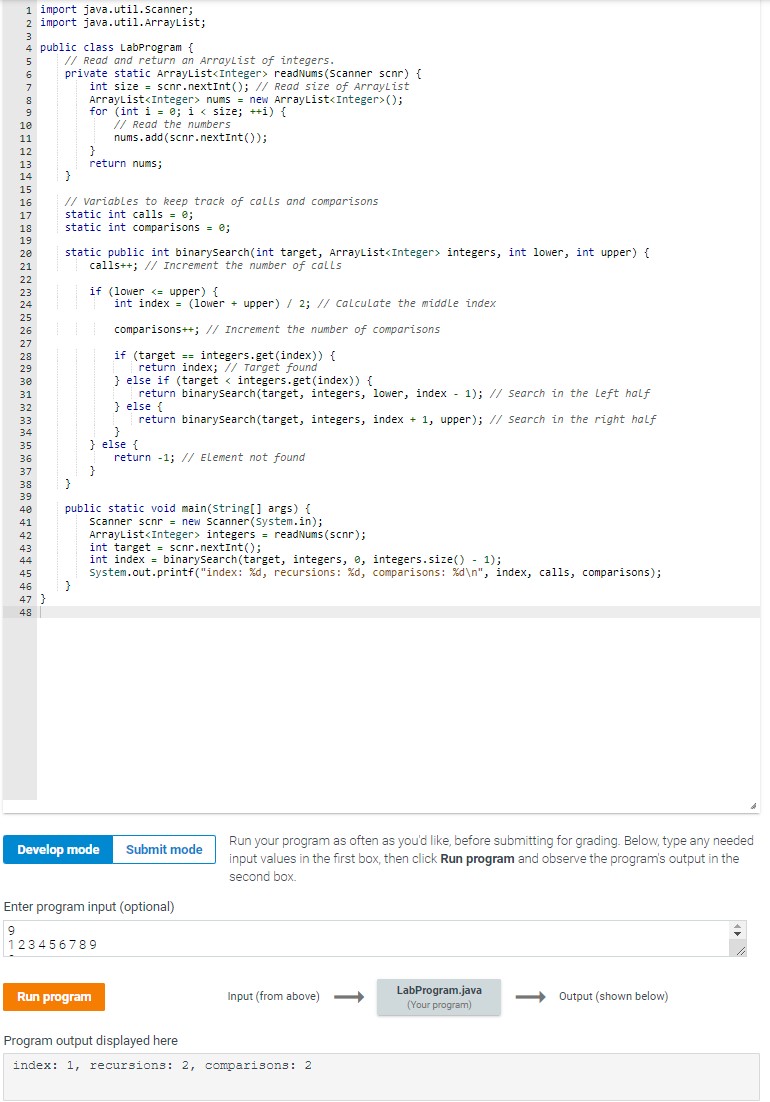
Task: Click the arrow left of LabProgram.java
Action: 348,997
